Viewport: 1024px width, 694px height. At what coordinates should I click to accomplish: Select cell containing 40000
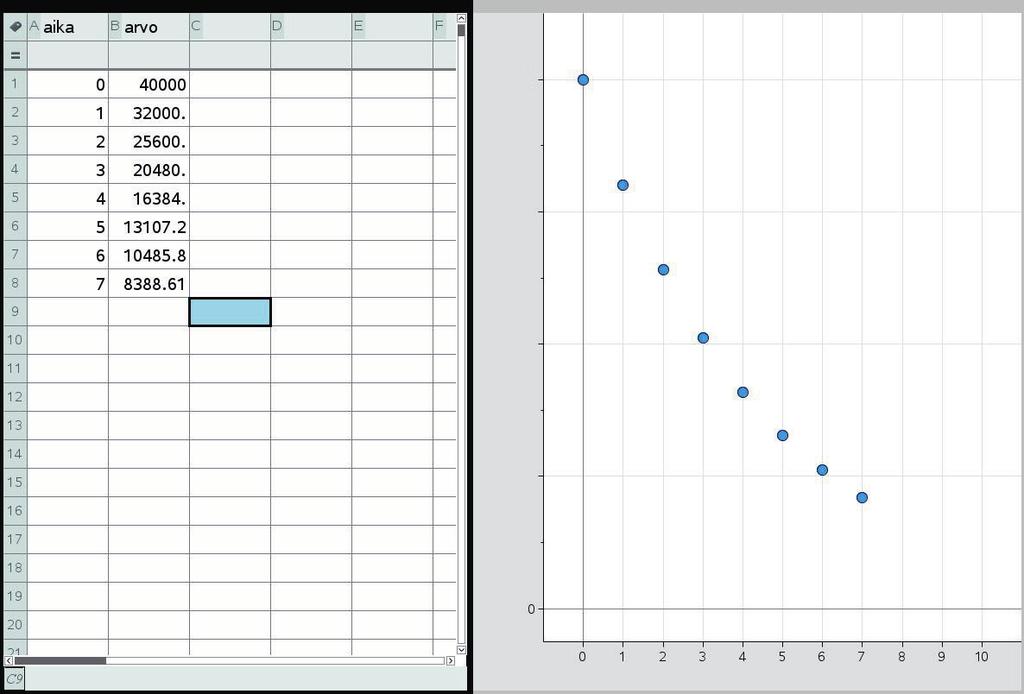149,84
